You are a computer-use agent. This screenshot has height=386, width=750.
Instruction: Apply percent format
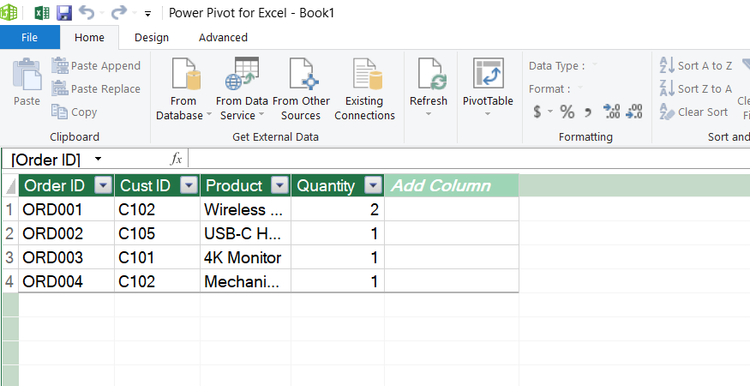567,112
